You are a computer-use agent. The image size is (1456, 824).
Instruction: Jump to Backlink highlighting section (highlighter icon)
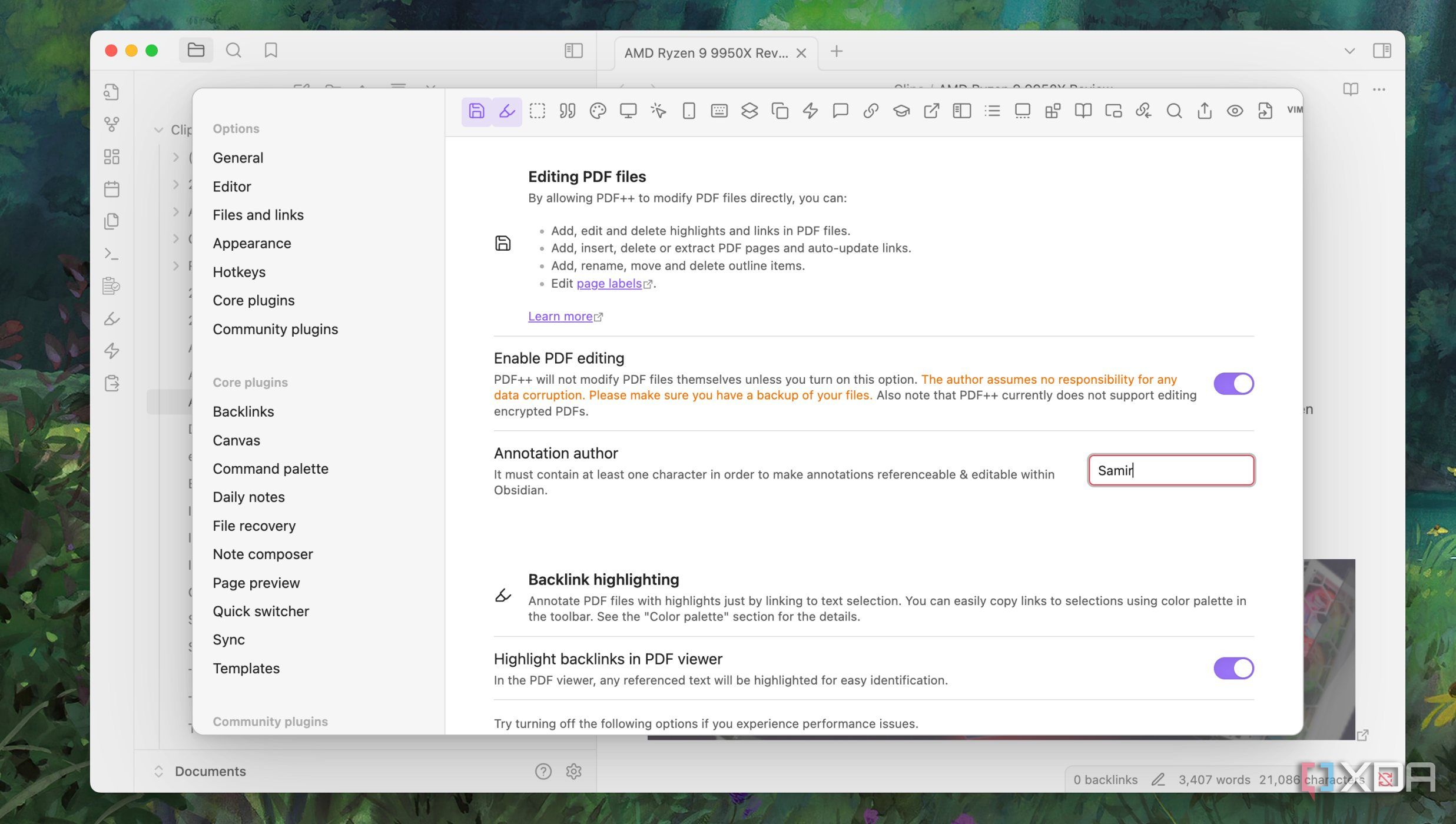pos(507,111)
